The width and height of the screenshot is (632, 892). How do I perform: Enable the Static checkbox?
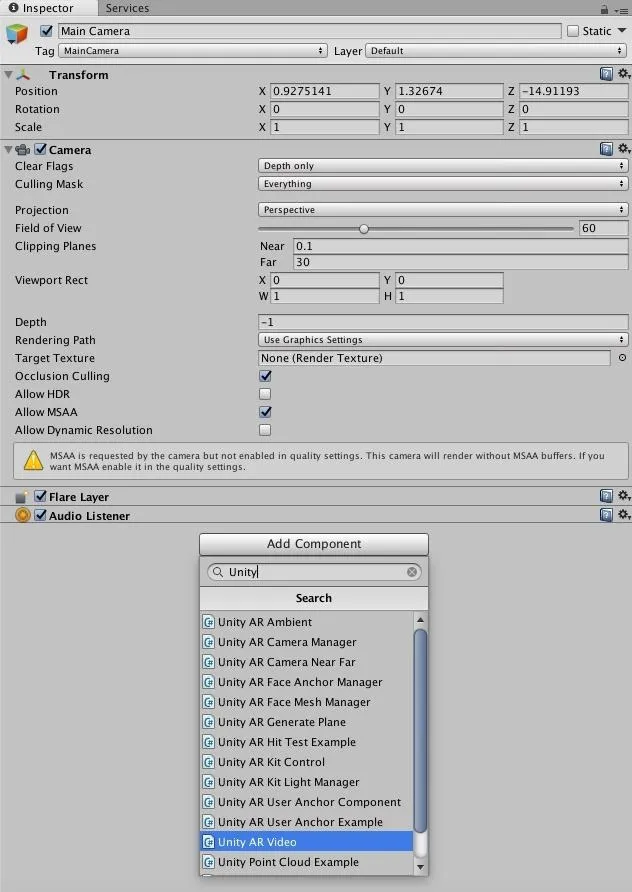573,31
